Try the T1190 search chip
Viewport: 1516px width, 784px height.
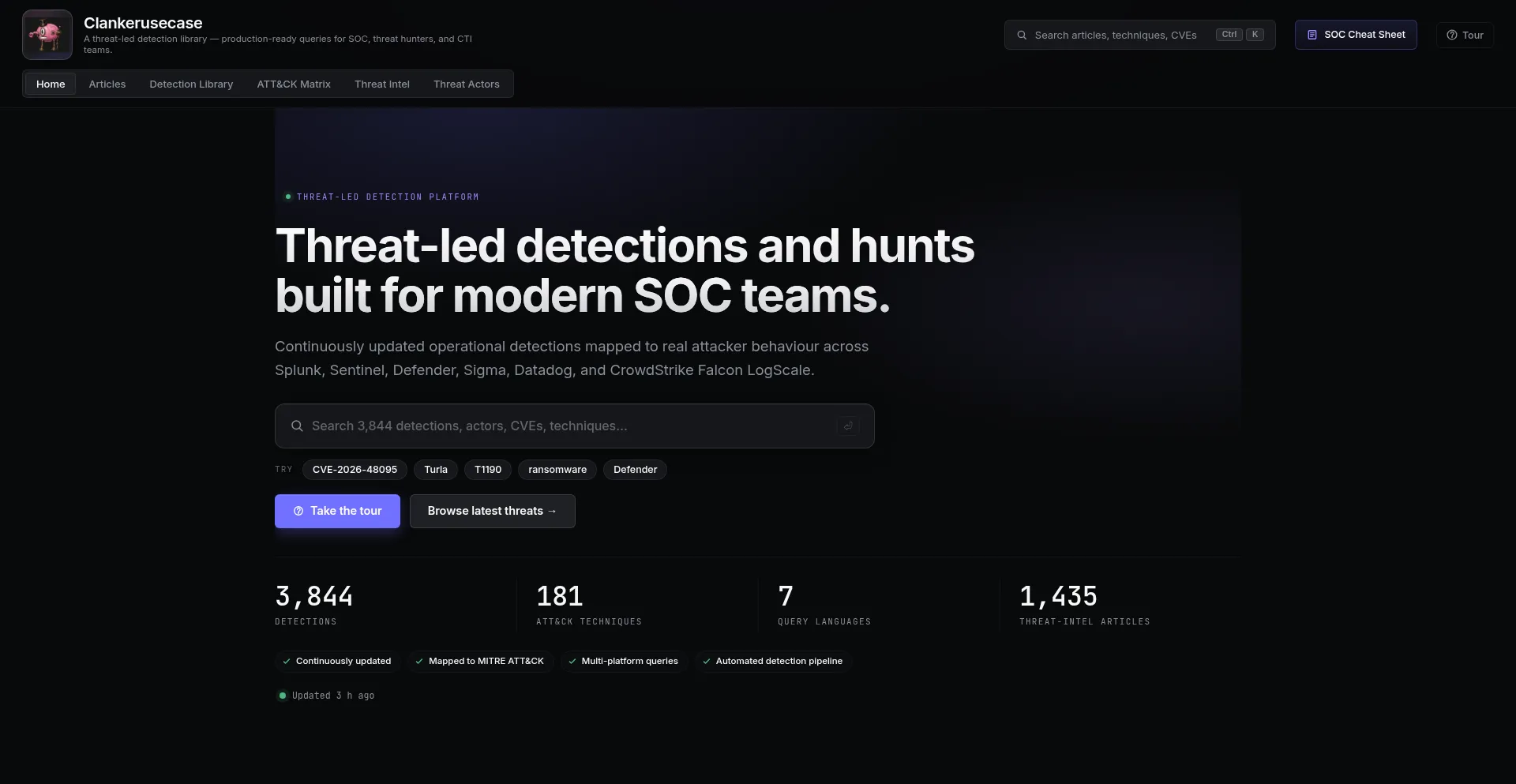[488, 470]
